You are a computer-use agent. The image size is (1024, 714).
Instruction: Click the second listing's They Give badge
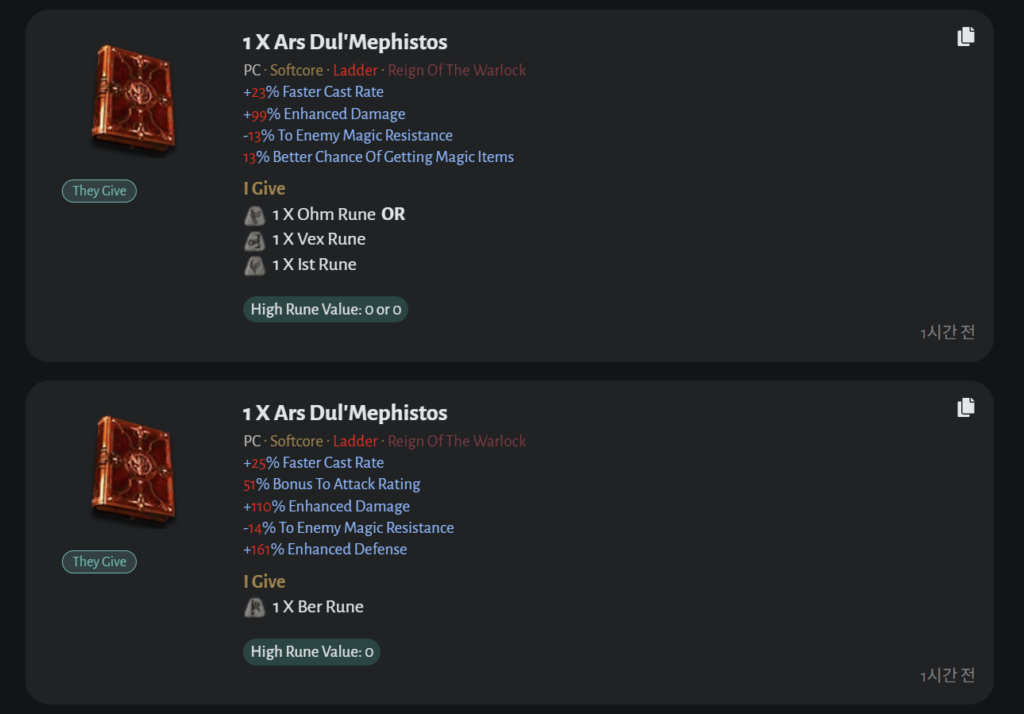coord(99,562)
